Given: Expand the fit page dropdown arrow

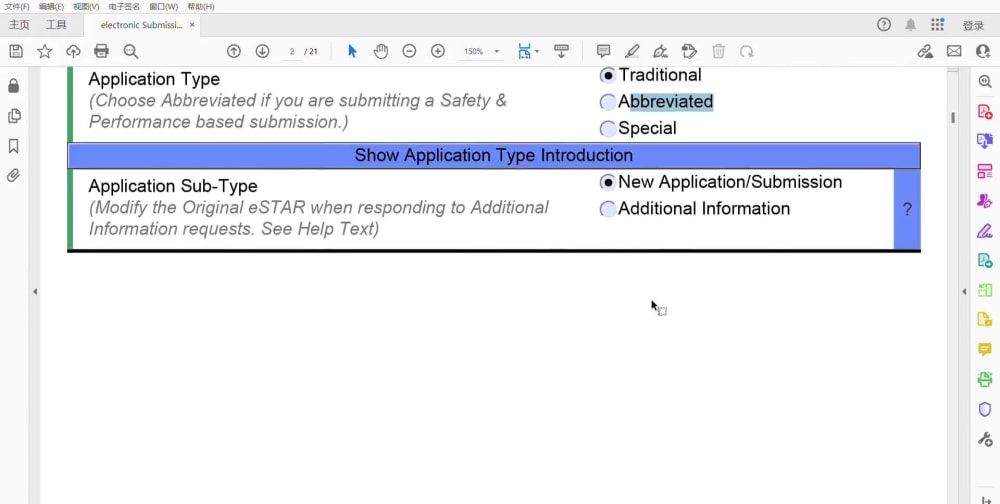Looking at the screenshot, I should pos(538,51).
